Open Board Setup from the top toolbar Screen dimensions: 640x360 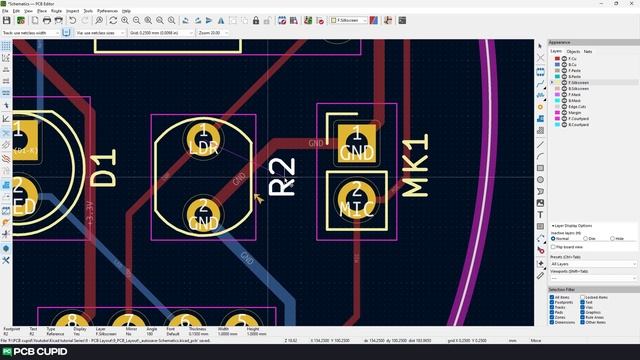point(20,20)
